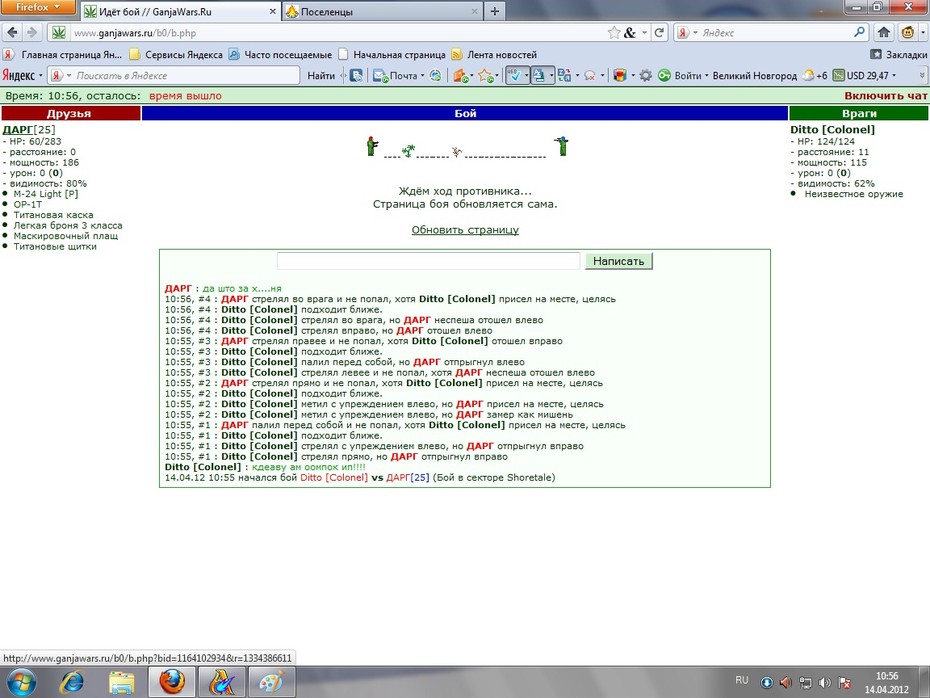Click the Yandex toolbar bookmarks star icon

click(x=486, y=75)
